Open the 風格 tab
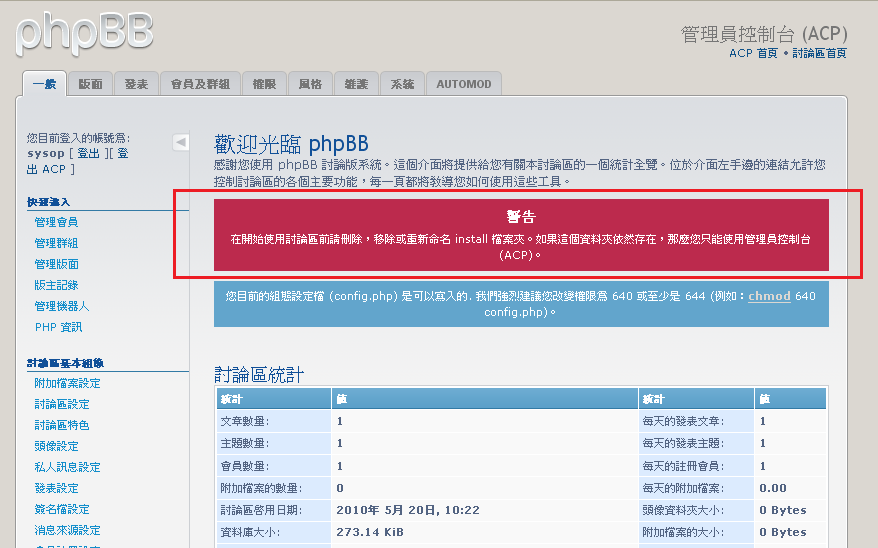Screen dimensions: 878x548 [310, 84]
